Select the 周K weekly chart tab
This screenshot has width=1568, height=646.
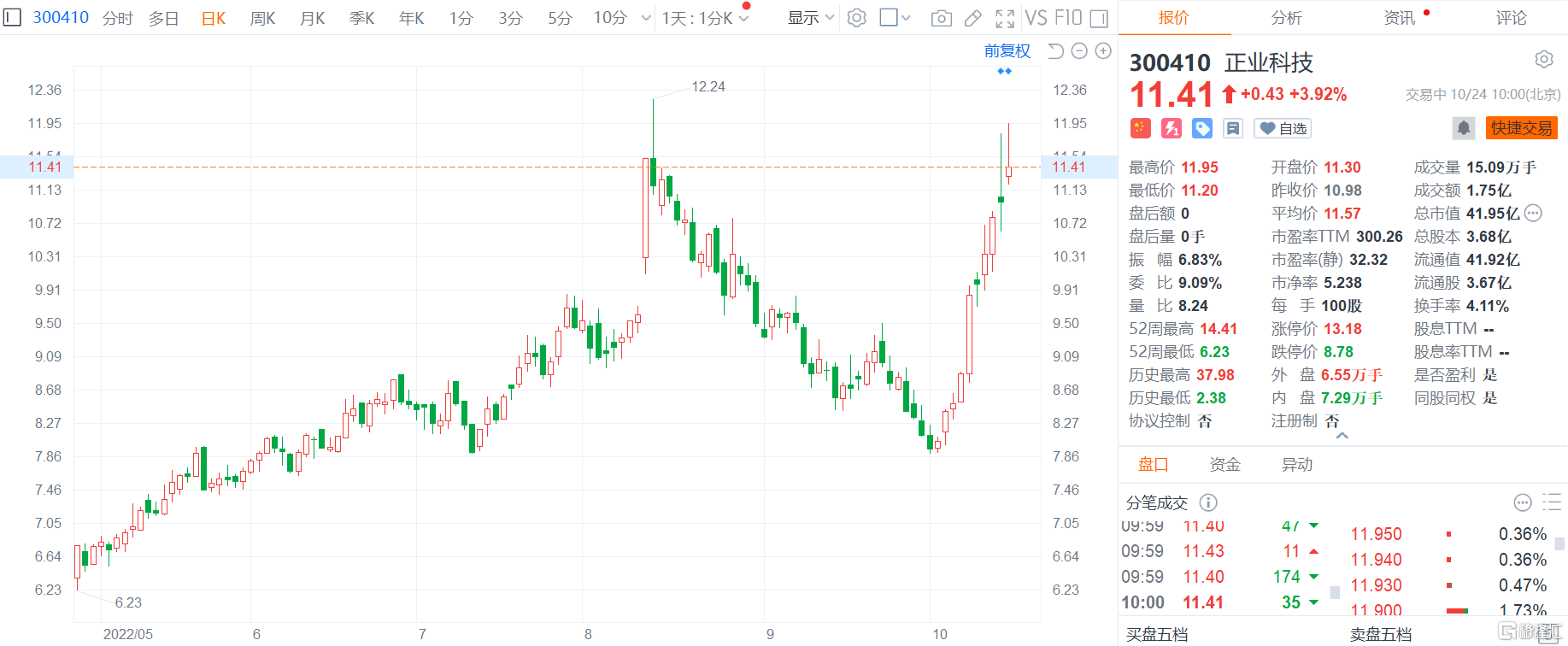point(262,18)
